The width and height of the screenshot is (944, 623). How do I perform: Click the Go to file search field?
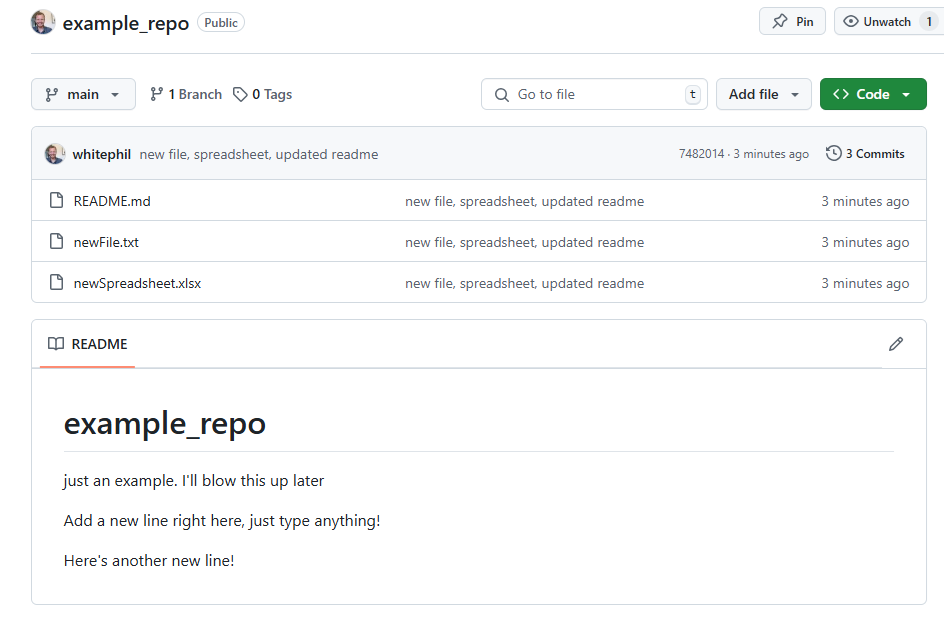tap(594, 95)
